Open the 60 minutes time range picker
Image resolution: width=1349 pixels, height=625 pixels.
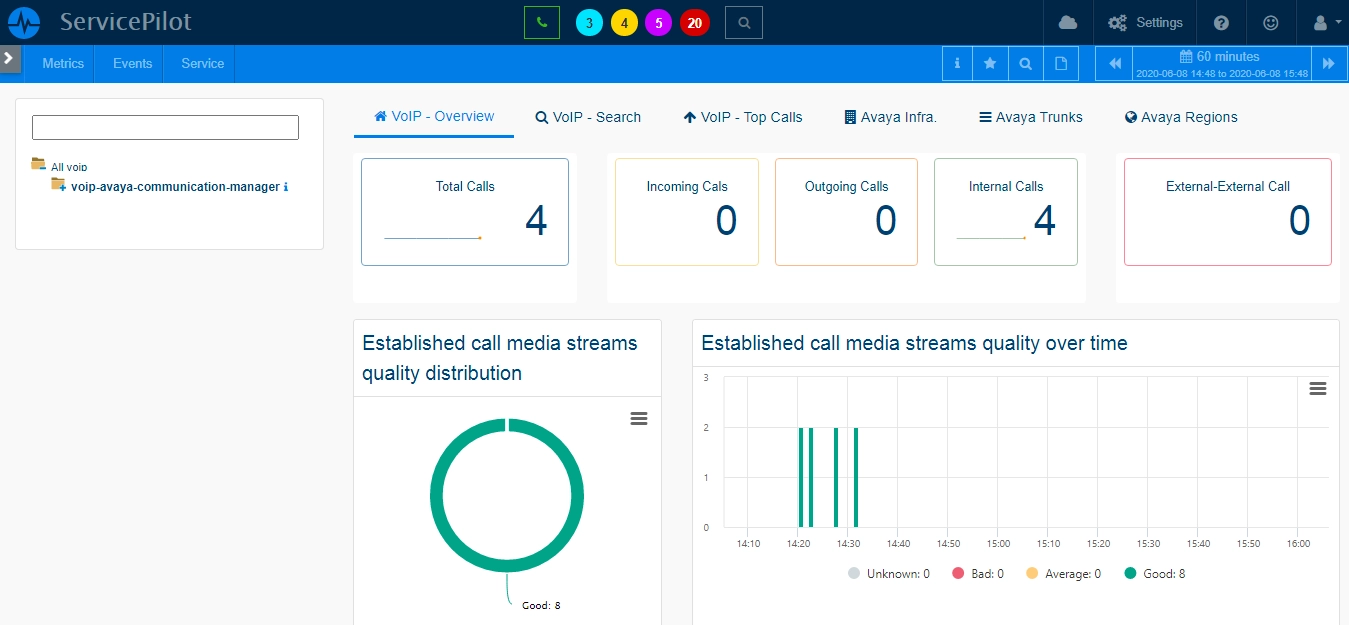[x=1221, y=63]
